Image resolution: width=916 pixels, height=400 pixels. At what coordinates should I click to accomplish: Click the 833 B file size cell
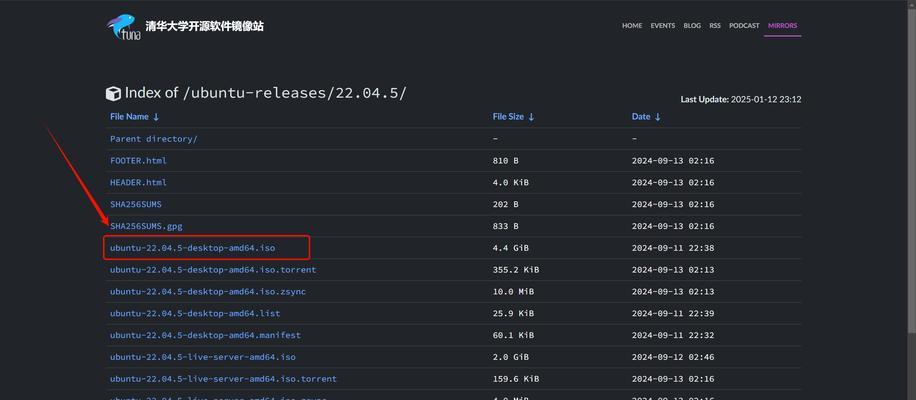point(505,226)
